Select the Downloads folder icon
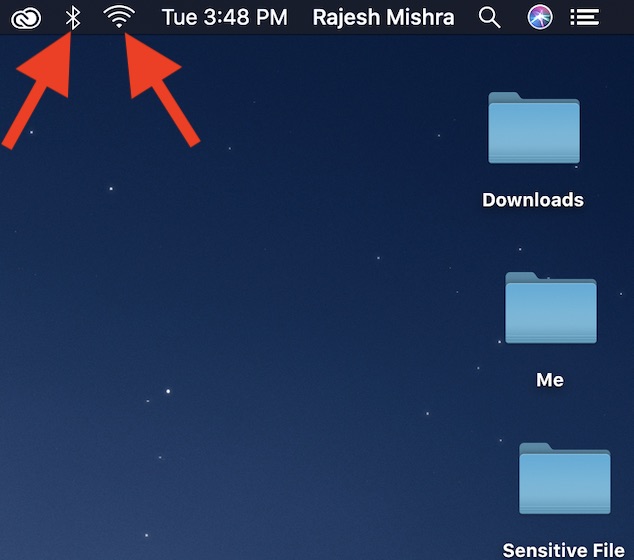 click(534, 128)
